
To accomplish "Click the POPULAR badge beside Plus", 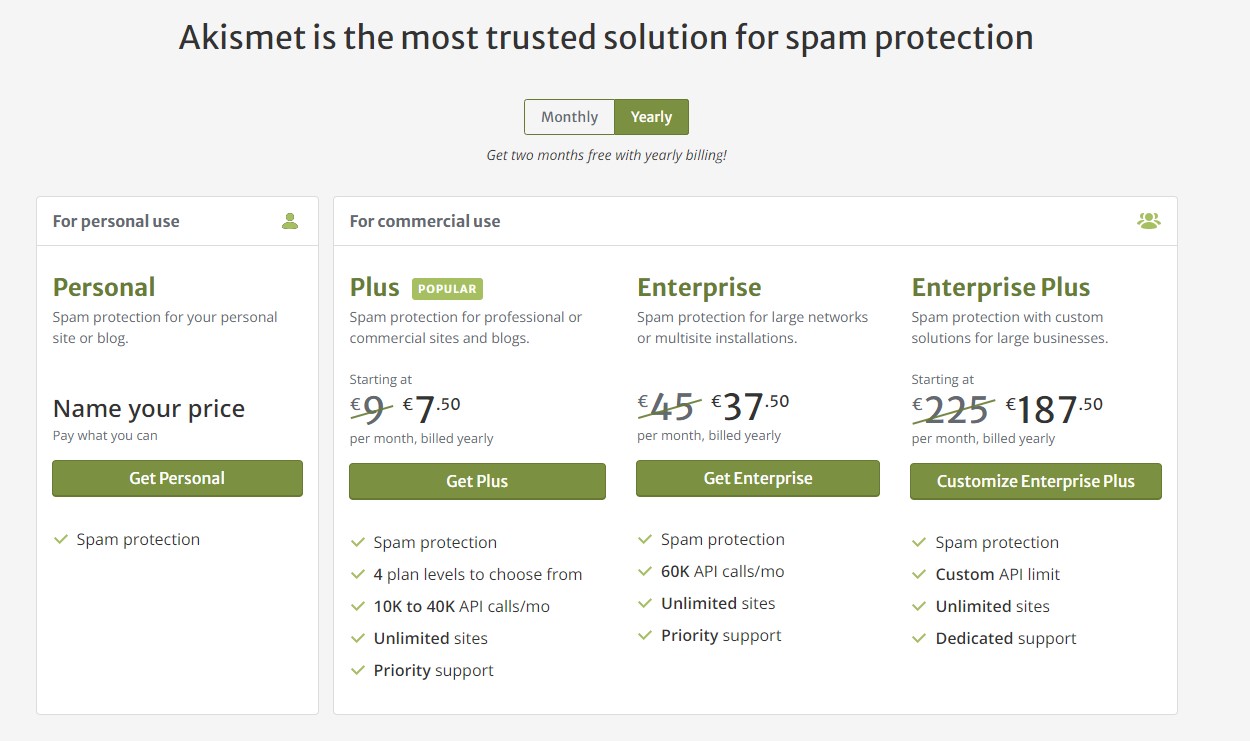I will click(x=447, y=289).
